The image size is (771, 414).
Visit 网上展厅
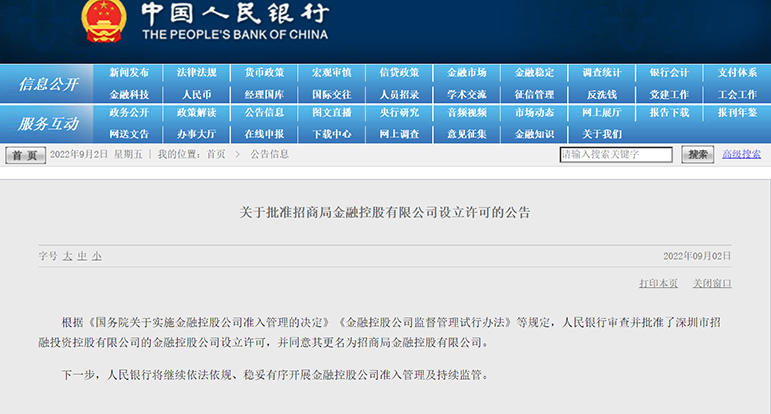[x=602, y=113]
